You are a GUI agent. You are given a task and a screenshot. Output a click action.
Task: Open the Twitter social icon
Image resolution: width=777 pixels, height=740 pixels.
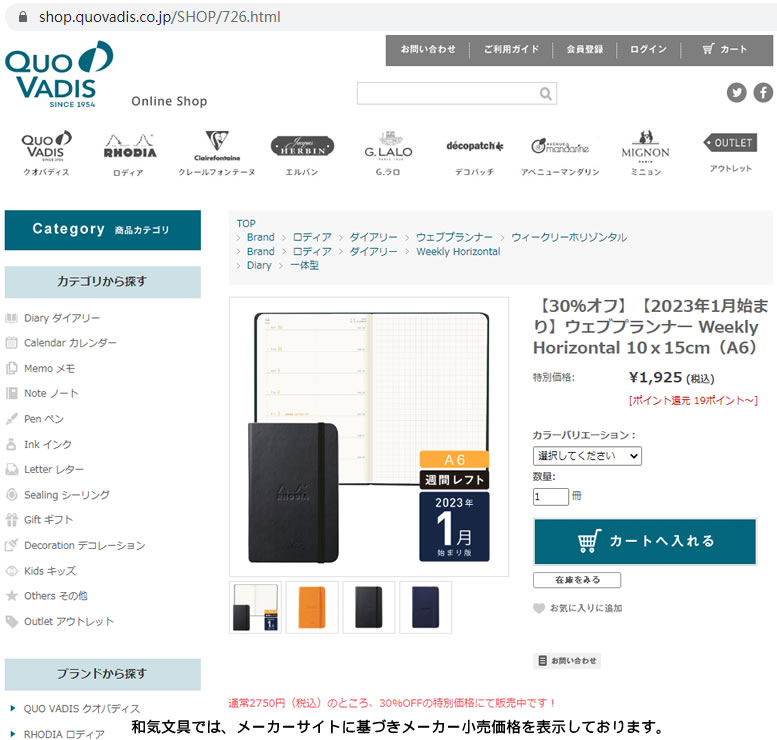736,93
